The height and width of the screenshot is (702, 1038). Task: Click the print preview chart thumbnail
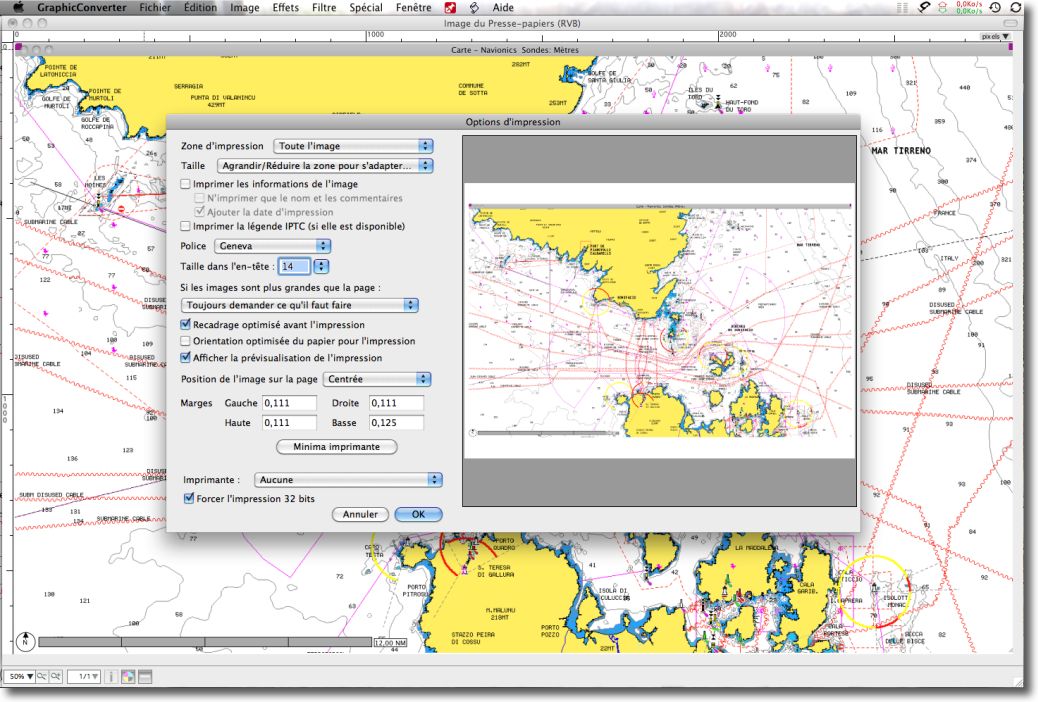[659, 321]
